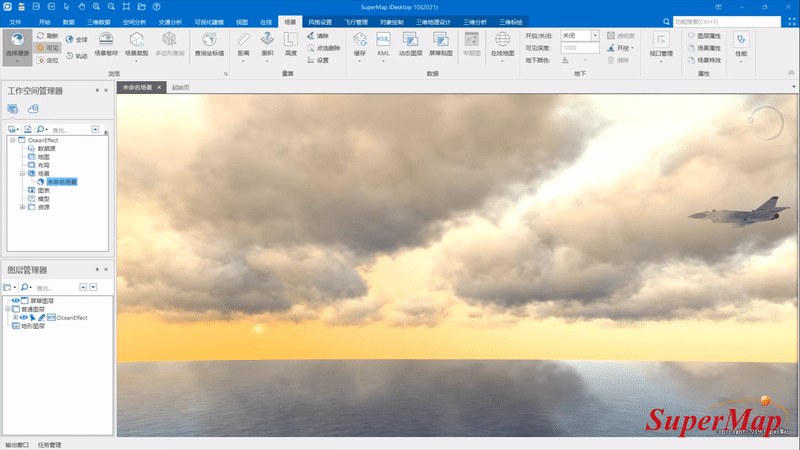Click the 可见深度 depth input field
The width and height of the screenshot is (800, 450).
coord(580,48)
